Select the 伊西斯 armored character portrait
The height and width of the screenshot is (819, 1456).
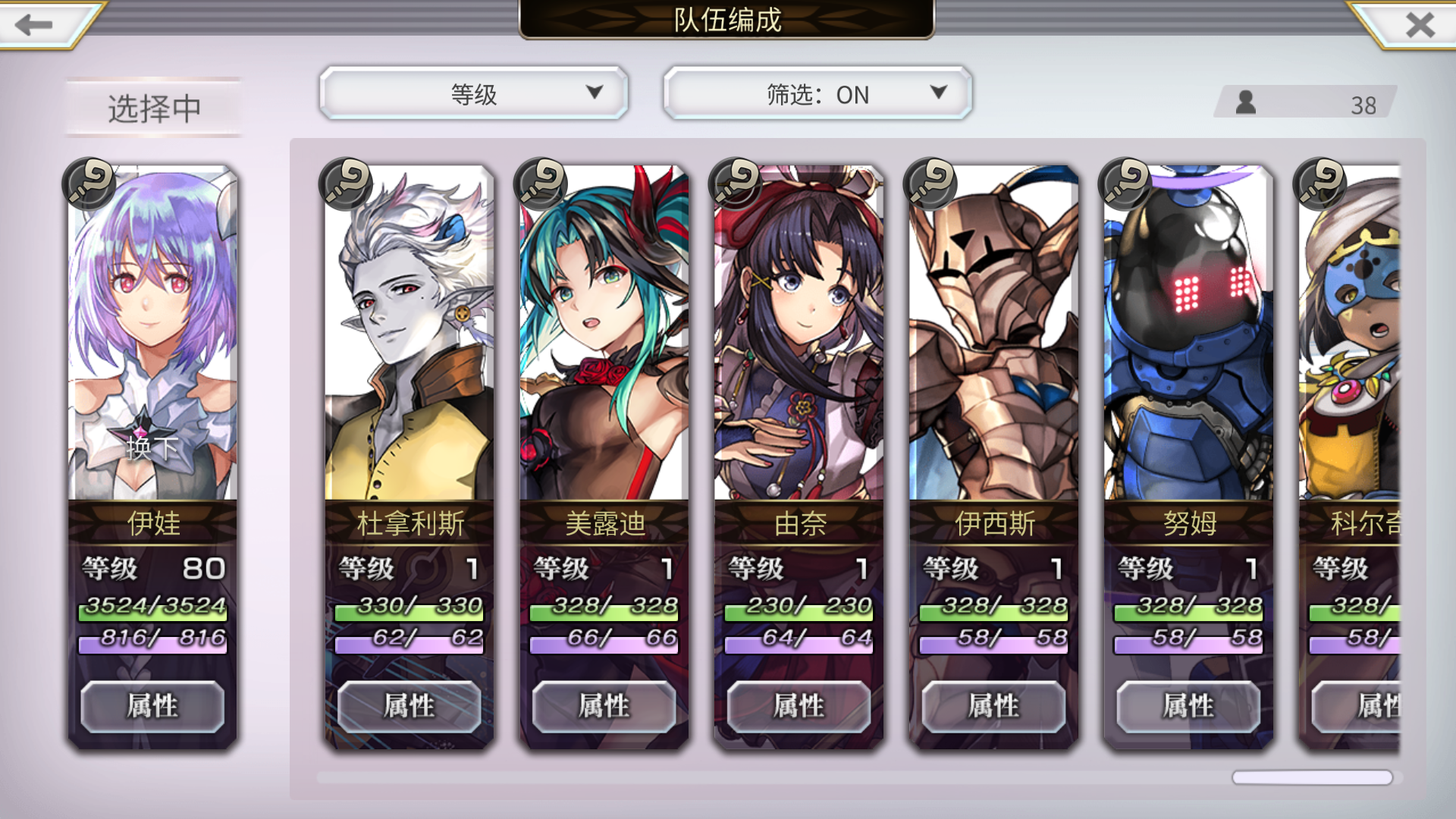(x=993, y=332)
